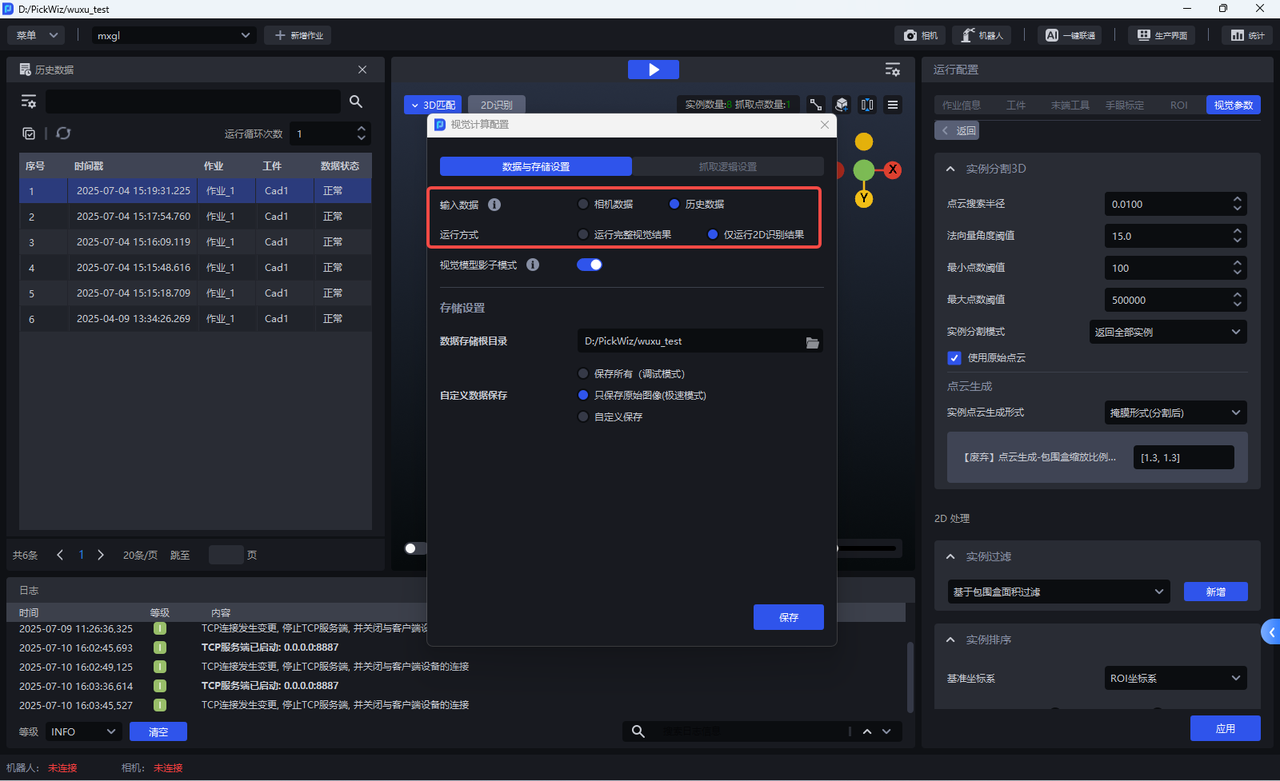The image size is (1280, 781).
Task: Open the 相机 camera panel
Action: tap(920, 35)
